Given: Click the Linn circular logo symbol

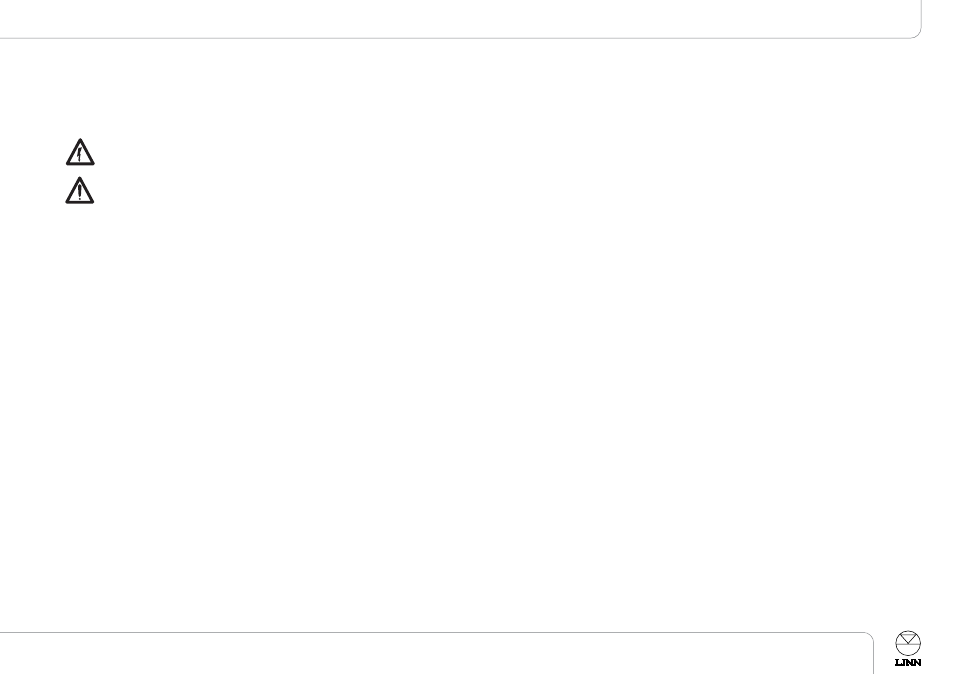Looking at the screenshot, I should point(908,643).
